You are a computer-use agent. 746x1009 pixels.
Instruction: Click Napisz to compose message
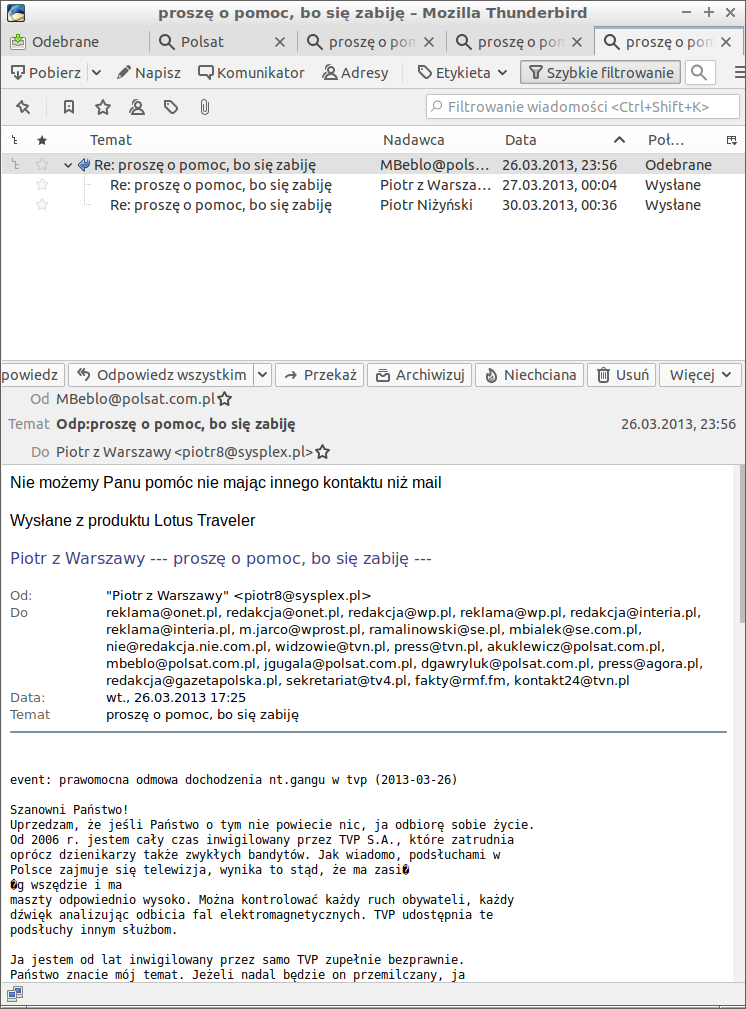coord(149,73)
